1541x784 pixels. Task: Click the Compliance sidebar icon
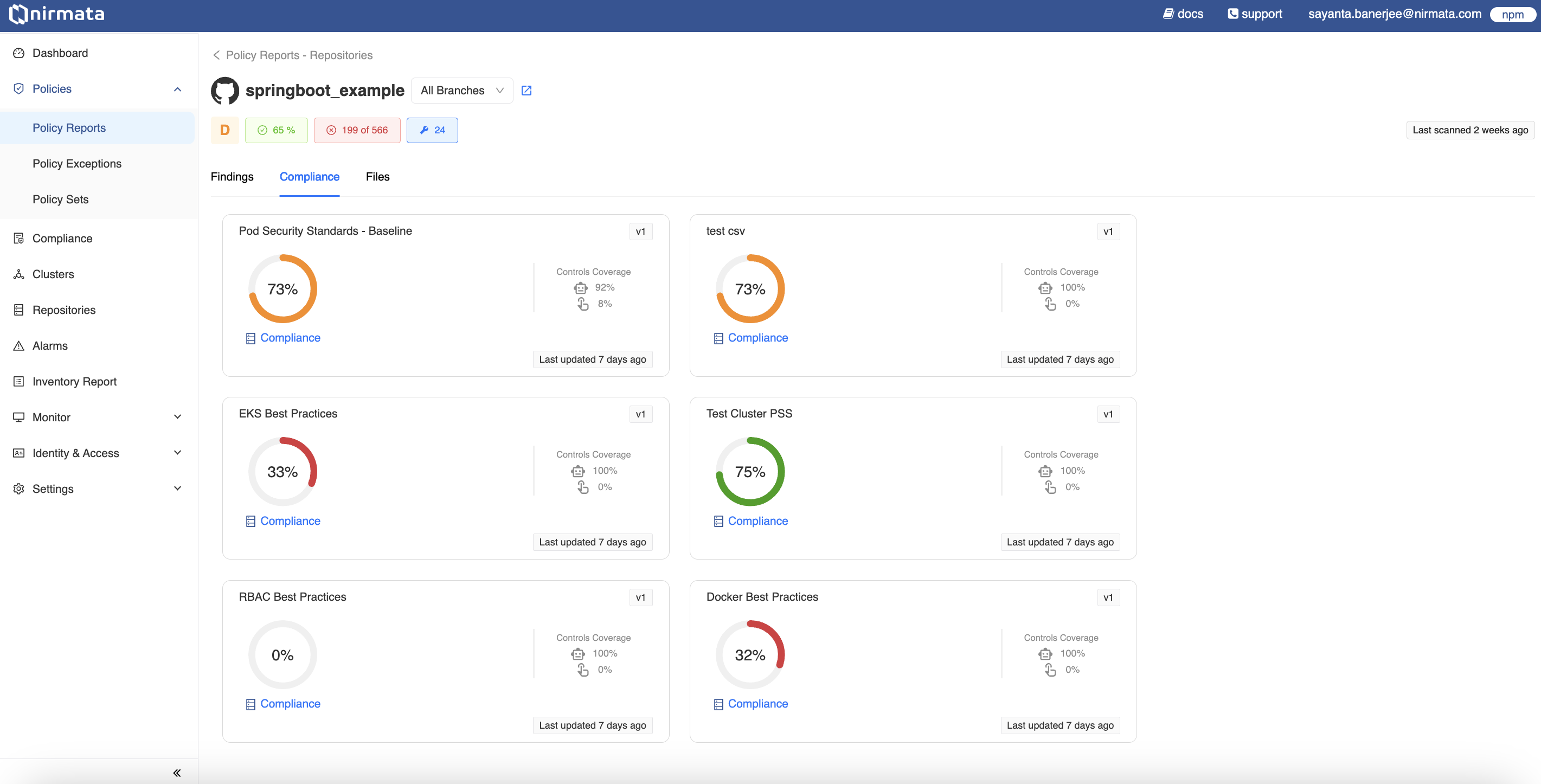(x=18, y=239)
